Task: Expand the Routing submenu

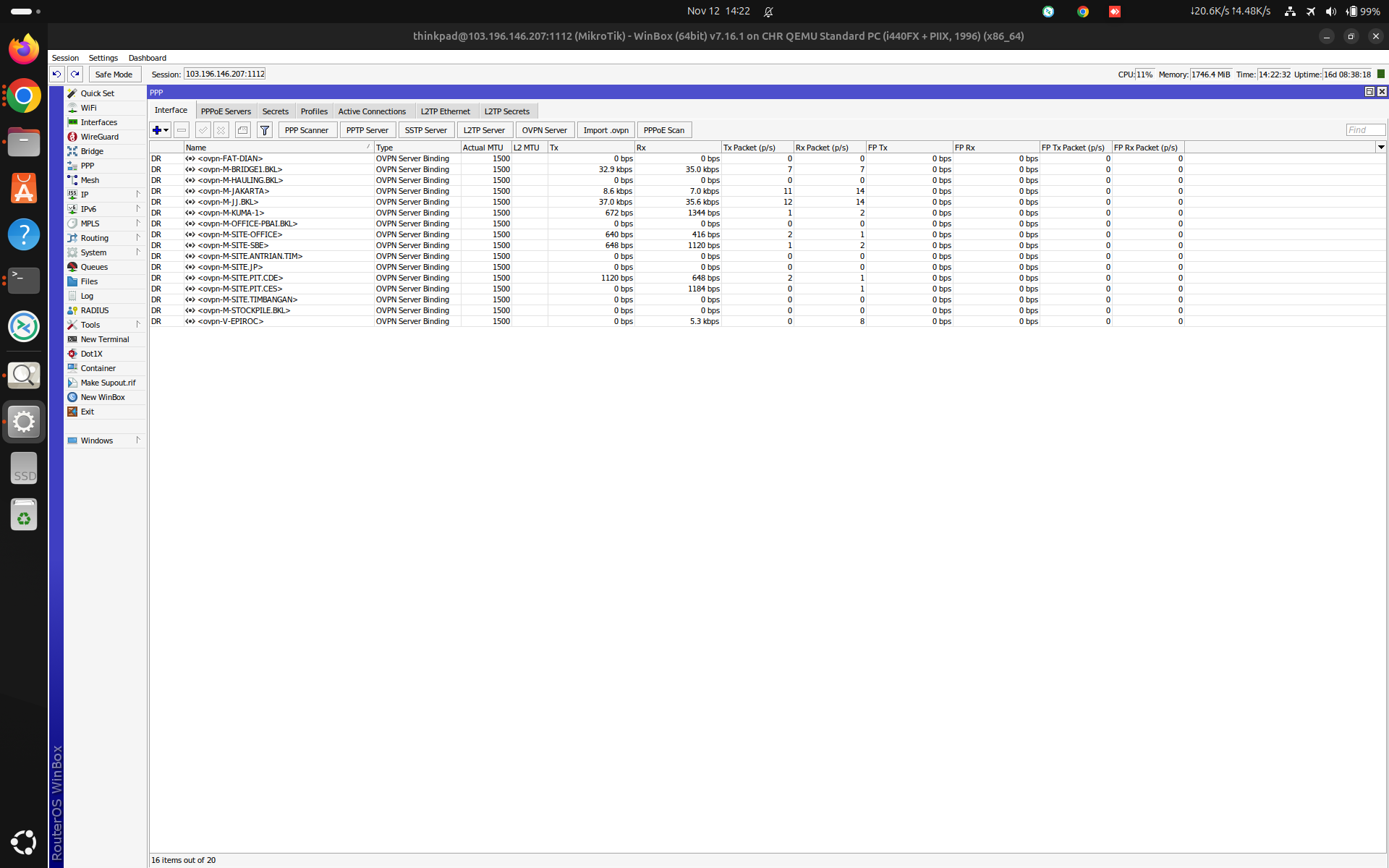Action: (105, 238)
